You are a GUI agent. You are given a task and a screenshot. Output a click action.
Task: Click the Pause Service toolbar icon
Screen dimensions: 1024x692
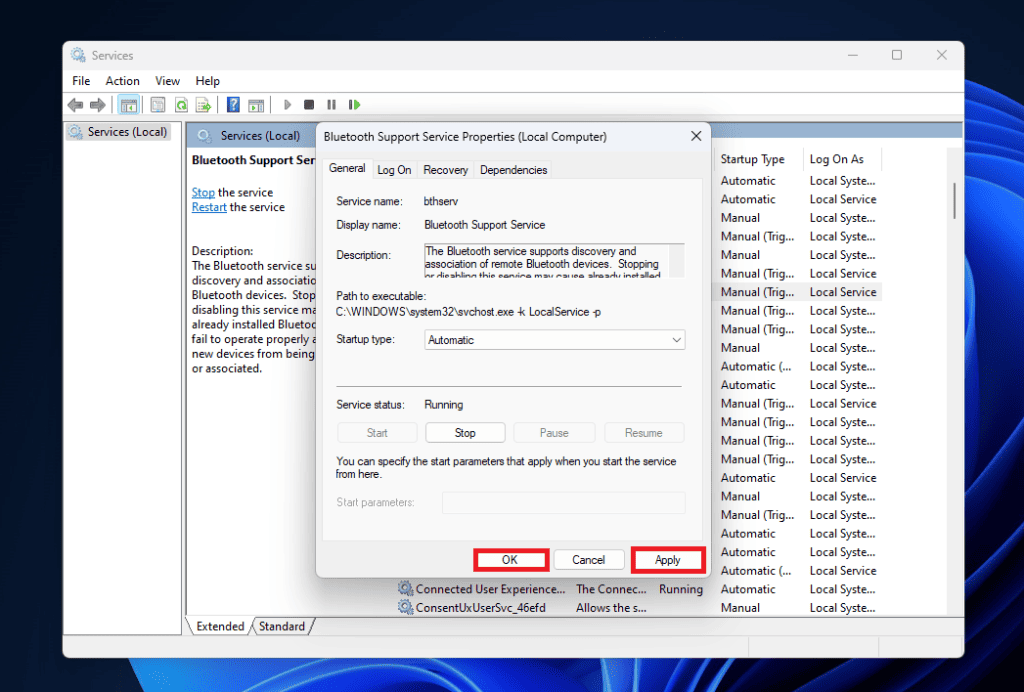click(x=331, y=104)
